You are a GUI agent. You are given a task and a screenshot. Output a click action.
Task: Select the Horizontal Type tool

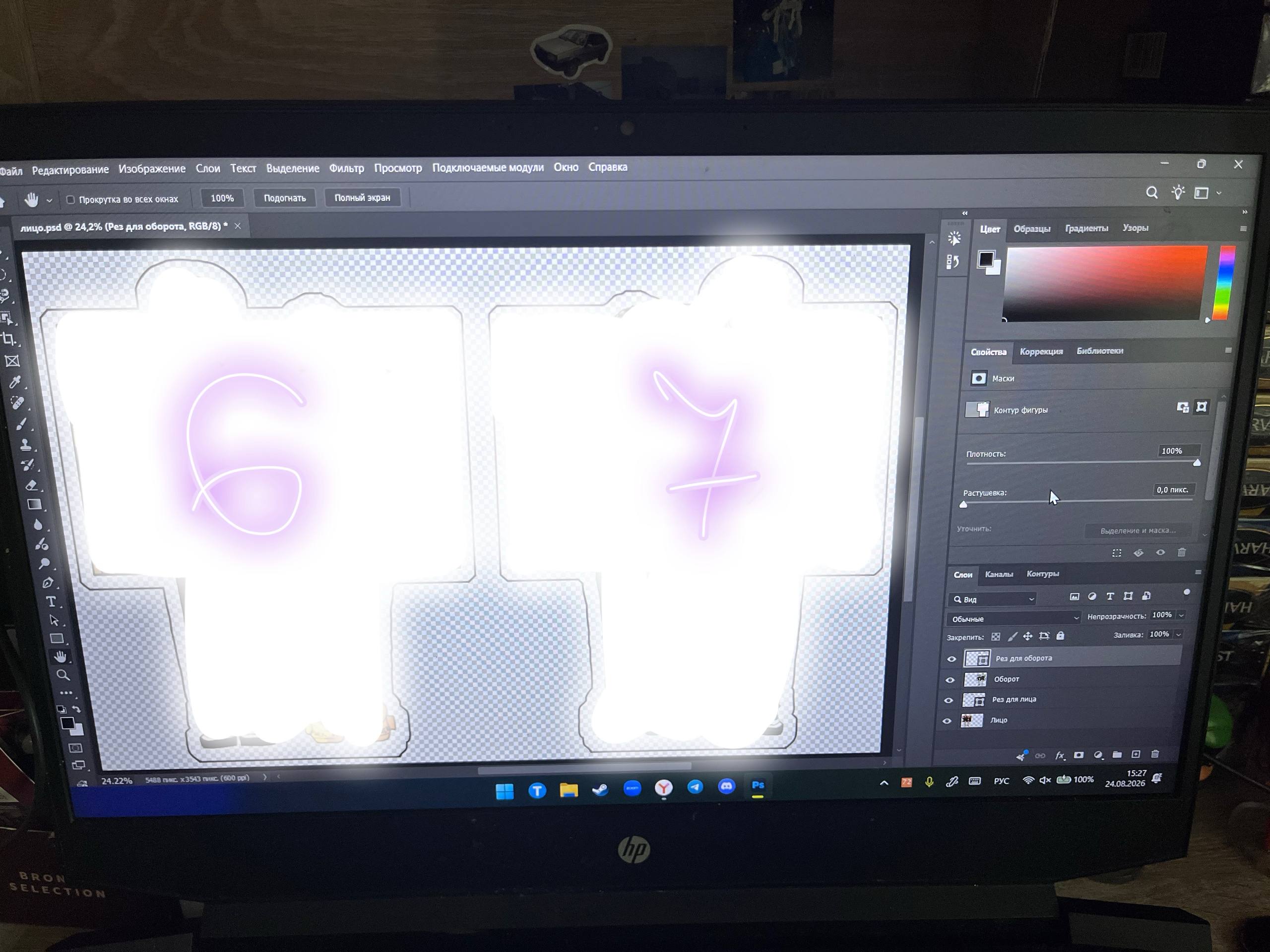coord(51,601)
